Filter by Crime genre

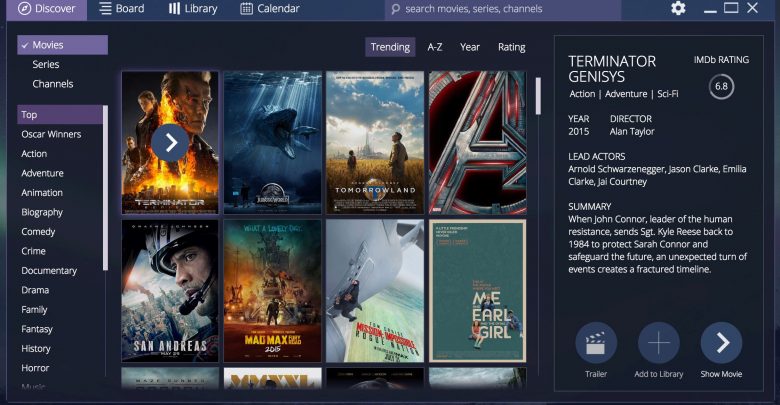point(33,251)
